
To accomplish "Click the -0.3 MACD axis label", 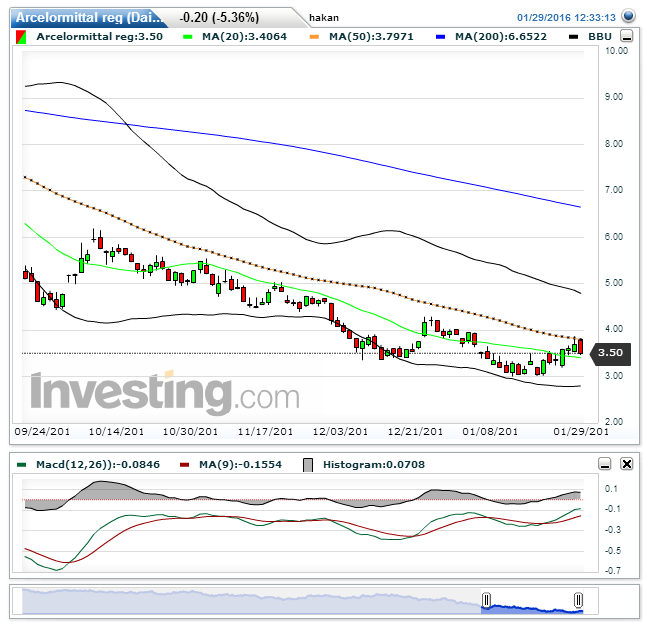I will [x=613, y=529].
